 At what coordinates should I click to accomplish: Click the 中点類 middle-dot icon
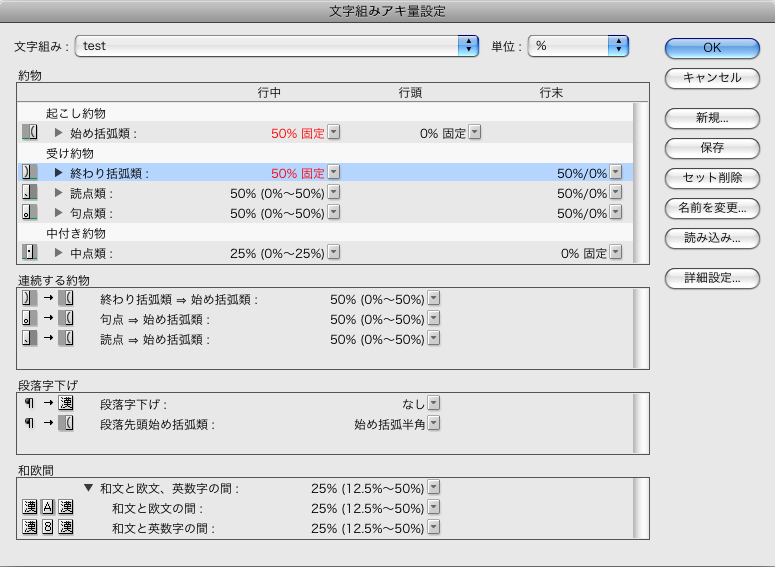tap(30, 252)
